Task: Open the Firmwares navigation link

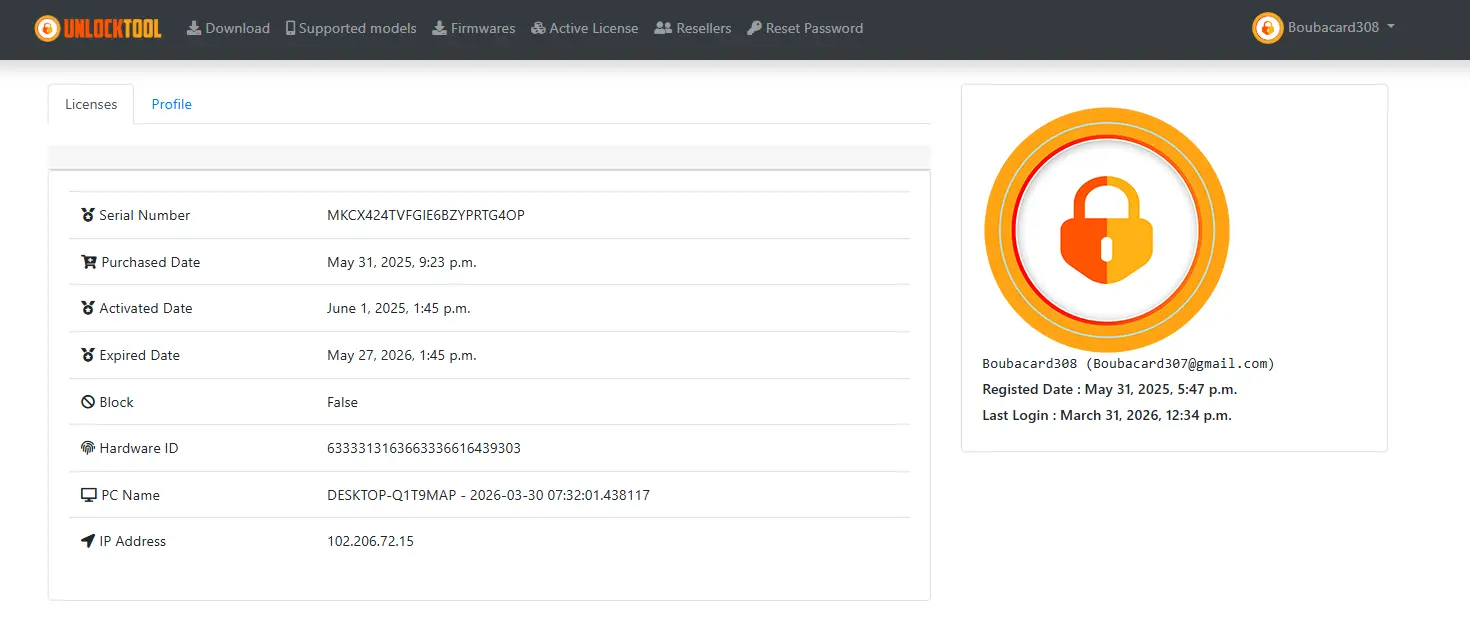Action: point(474,28)
